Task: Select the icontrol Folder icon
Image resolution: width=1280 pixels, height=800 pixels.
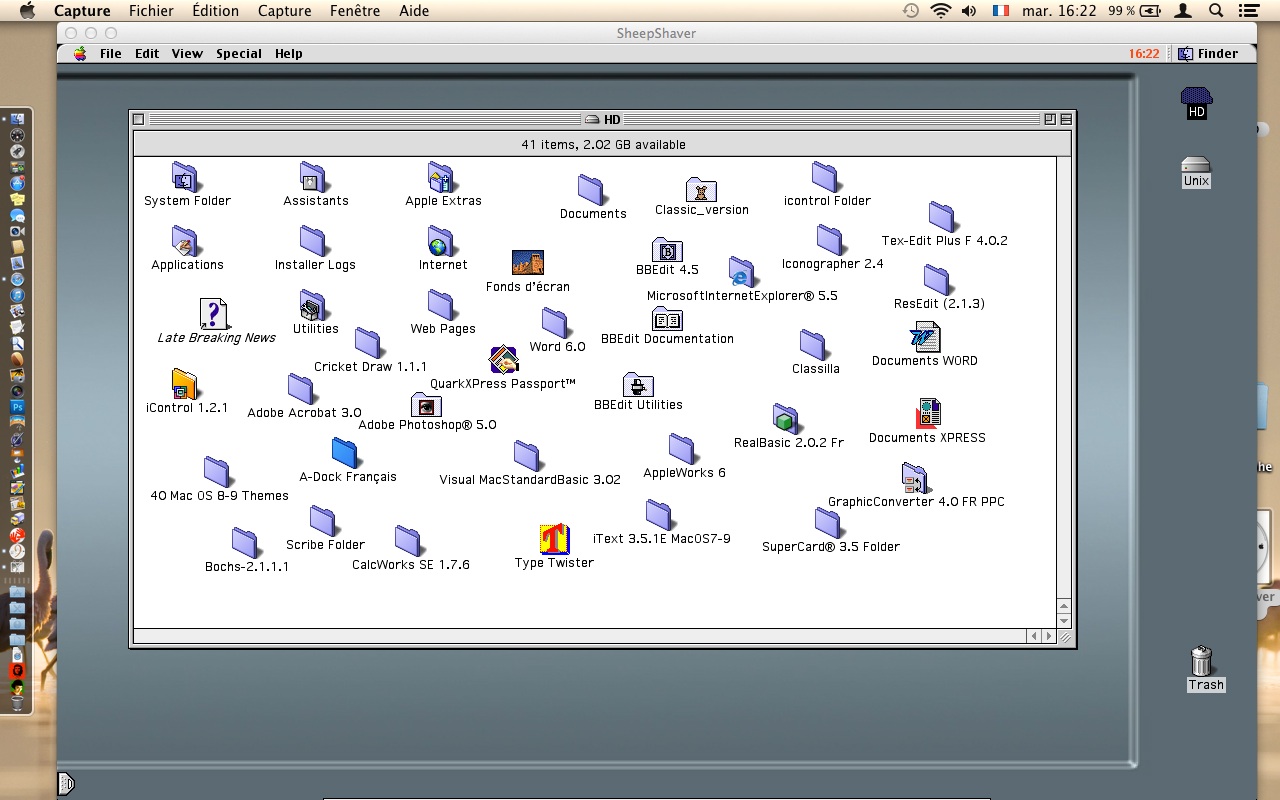Action: [826, 177]
